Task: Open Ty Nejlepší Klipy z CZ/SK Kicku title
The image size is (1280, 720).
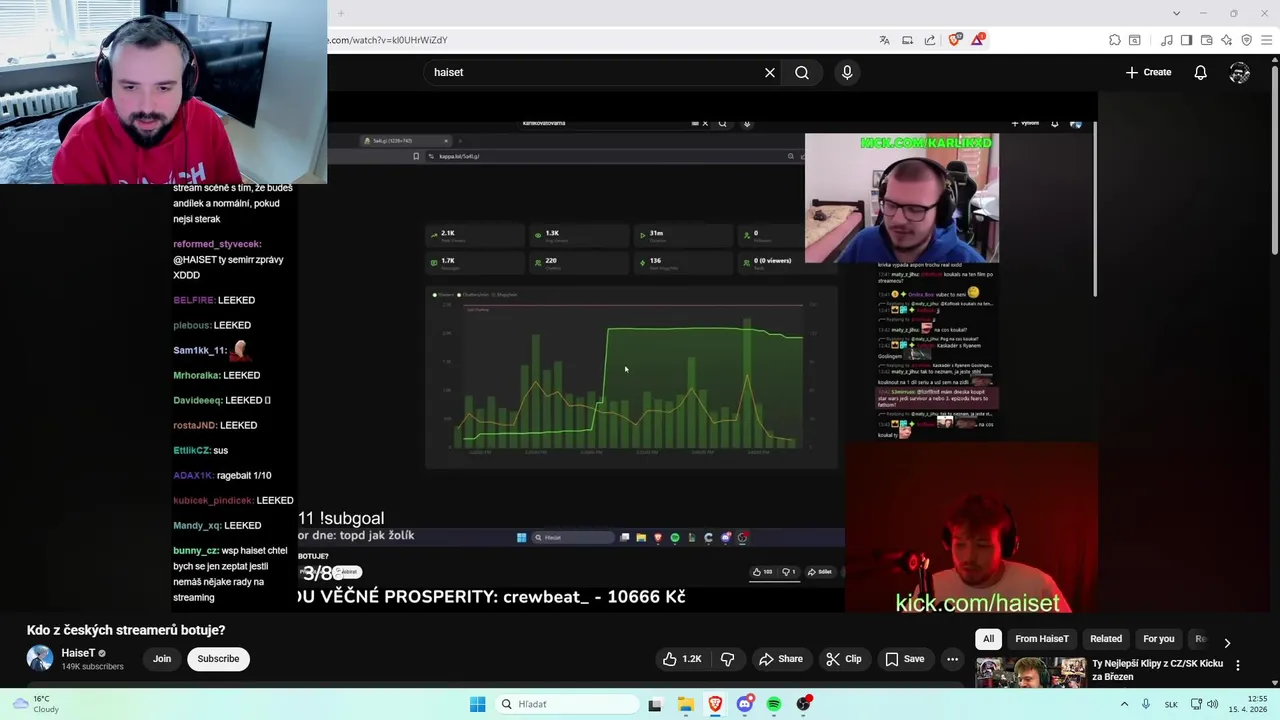Action: pyautogui.click(x=1157, y=670)
